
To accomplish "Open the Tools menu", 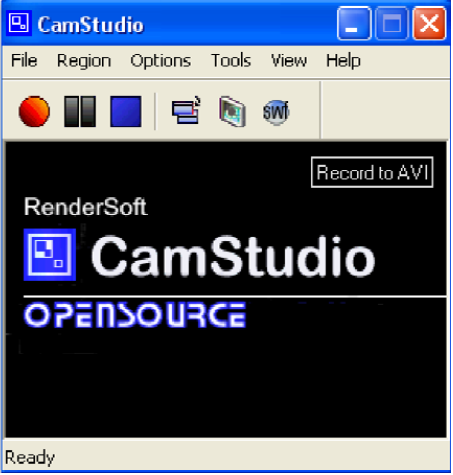I will [231, 61].
